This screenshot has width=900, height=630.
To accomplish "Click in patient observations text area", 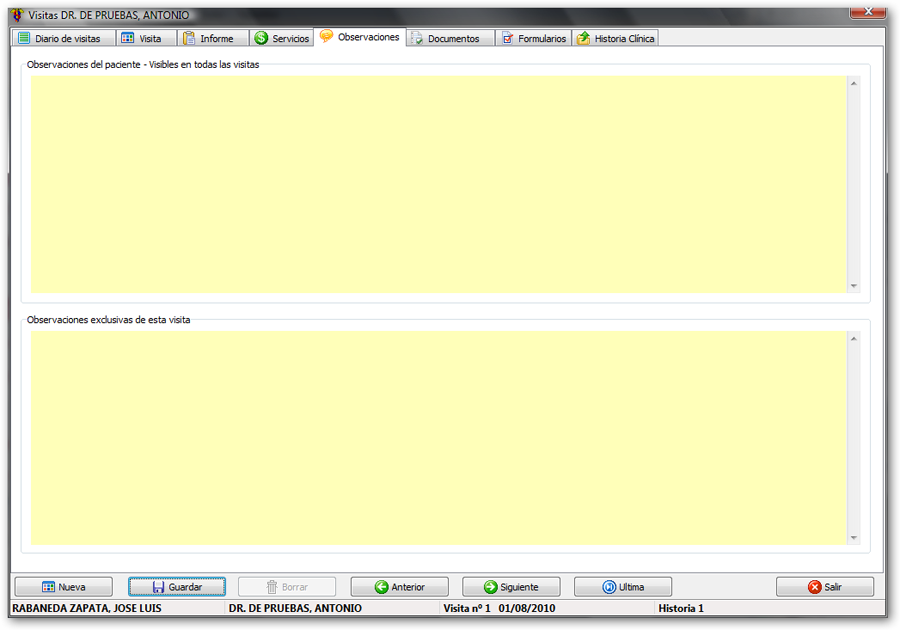I will 438,185.
